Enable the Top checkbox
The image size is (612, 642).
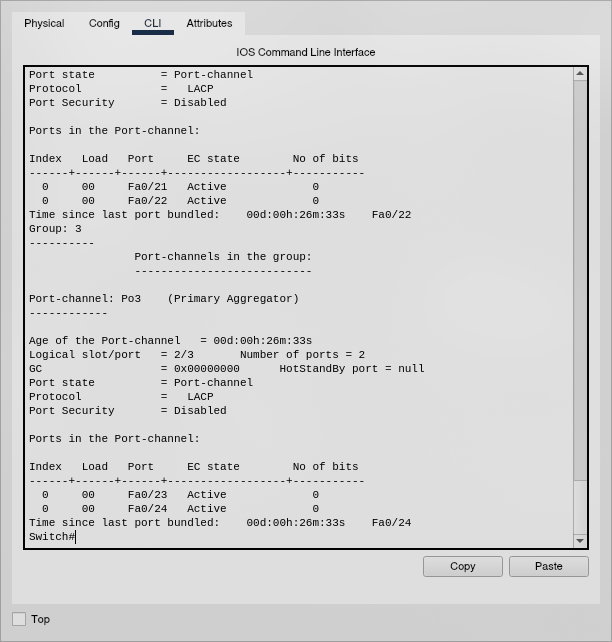[19, 619]
